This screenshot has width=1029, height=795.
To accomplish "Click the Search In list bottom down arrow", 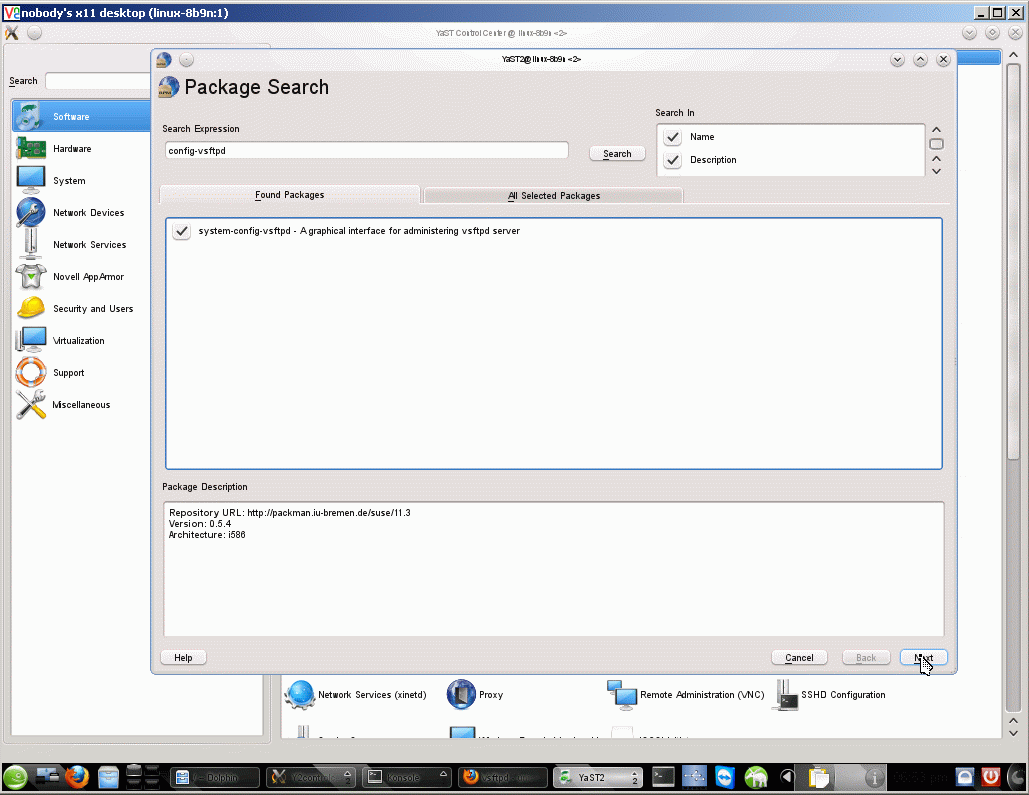I will [936, 171].
